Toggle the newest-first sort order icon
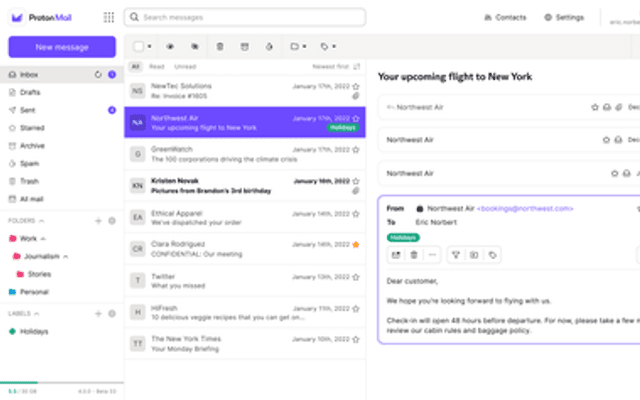Image resolution: width=640 pixels, height=400 pixels. 357,67
